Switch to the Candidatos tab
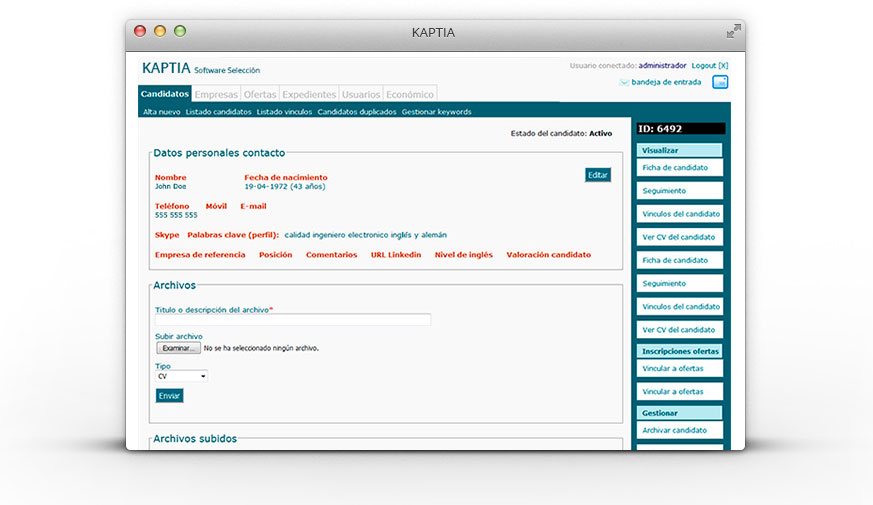The width and height of the screenshot is (873, 505). coord(165,94)
